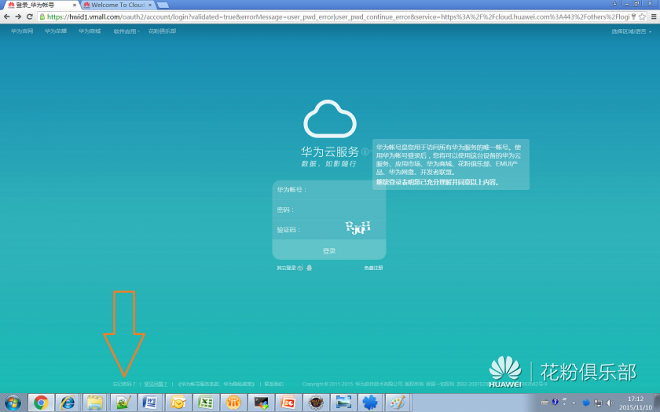Open the Windows Start button
The image size is (660, 412).
13,403
